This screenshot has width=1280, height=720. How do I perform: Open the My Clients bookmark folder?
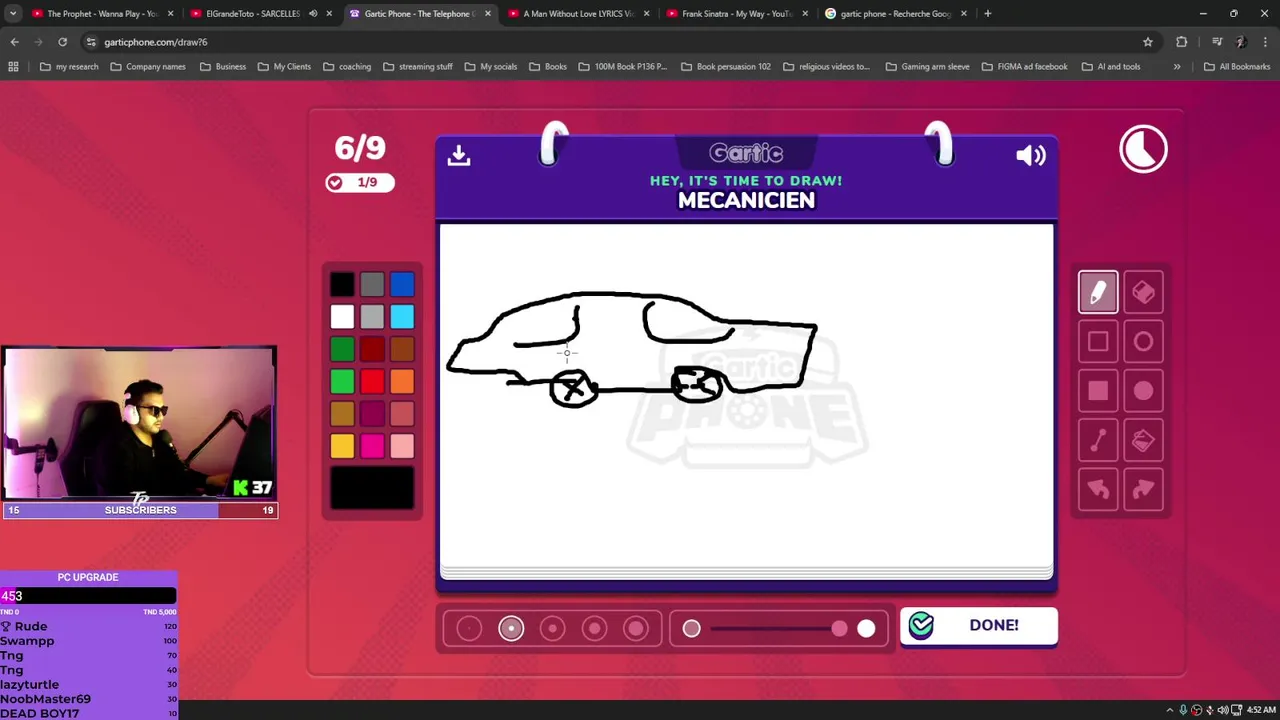tap(284, 67)
